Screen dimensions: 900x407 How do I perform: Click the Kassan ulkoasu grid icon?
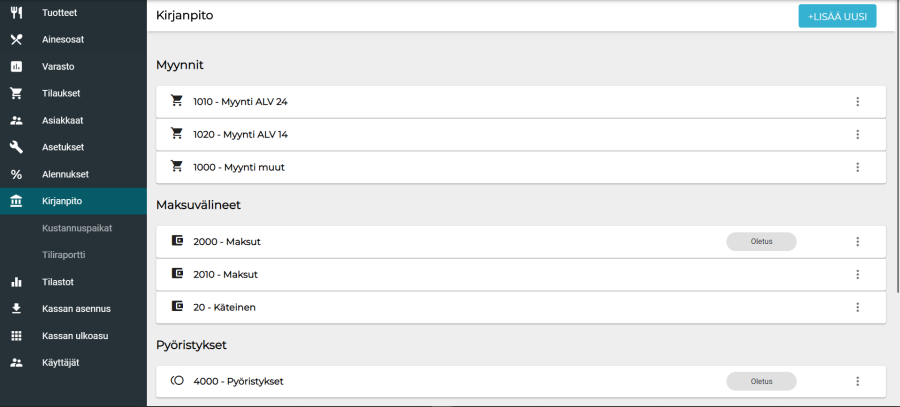(16, 335)
